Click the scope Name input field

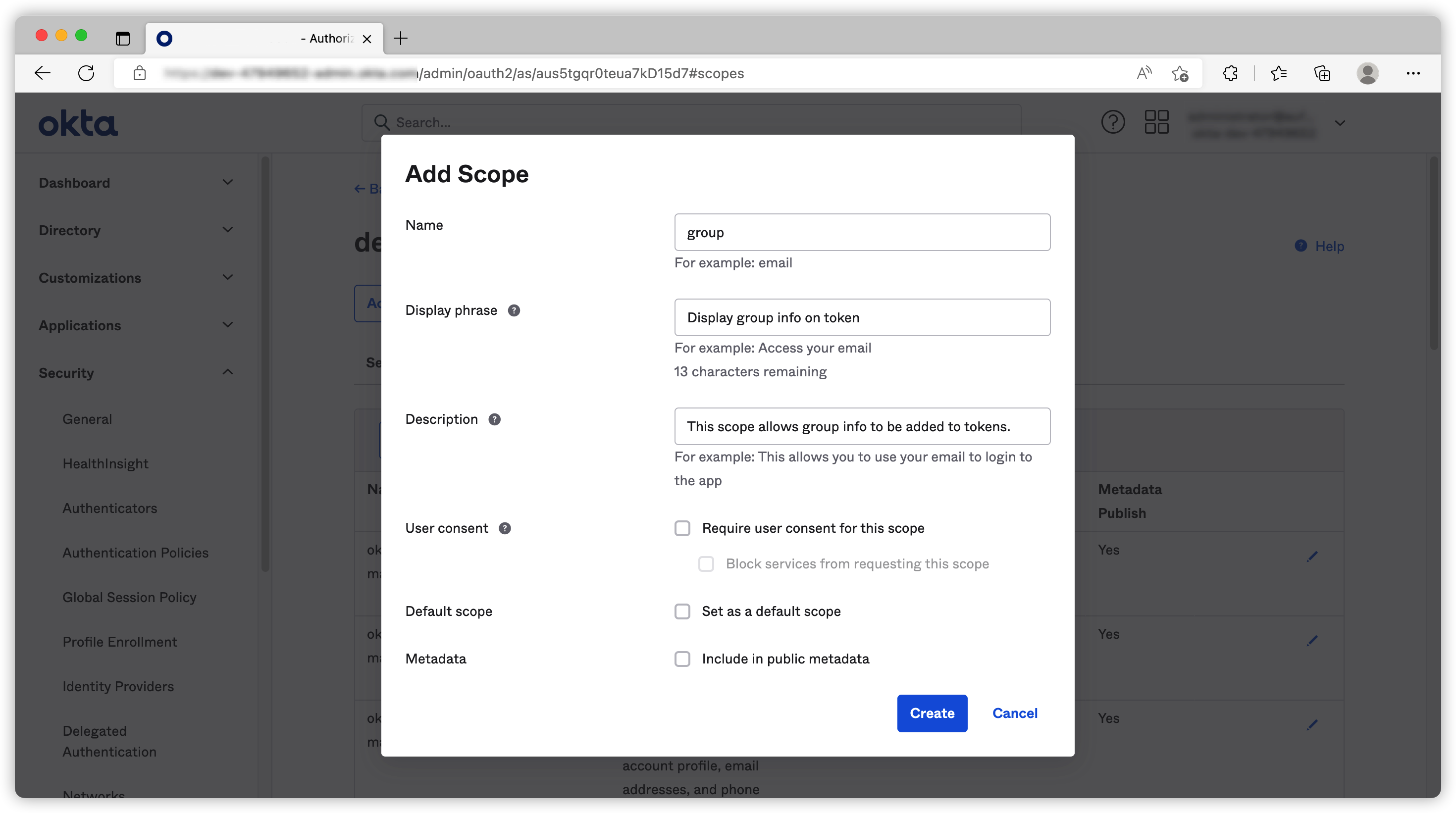861,232
